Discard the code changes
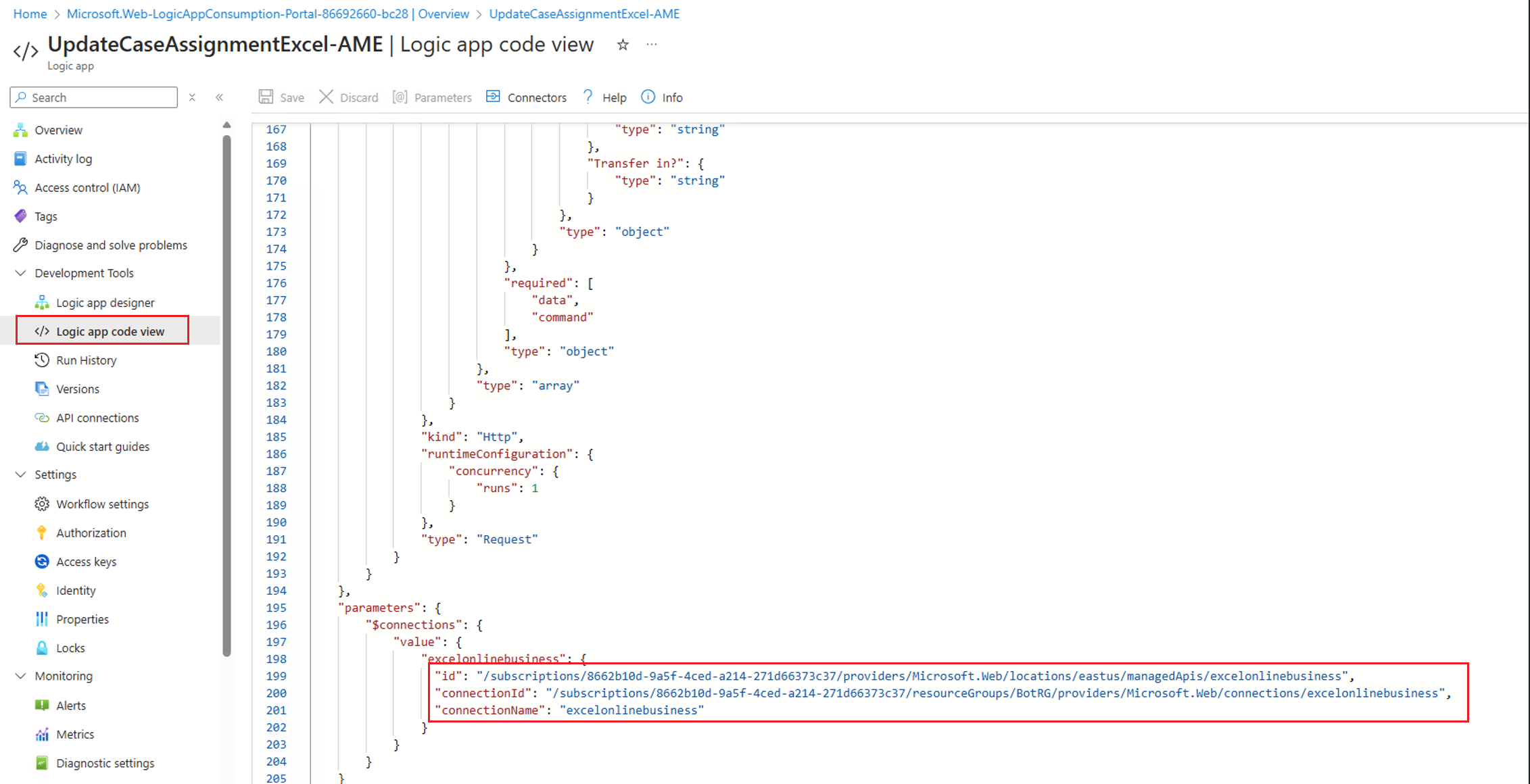1530x784 pixels. click(x=349, y=97)
